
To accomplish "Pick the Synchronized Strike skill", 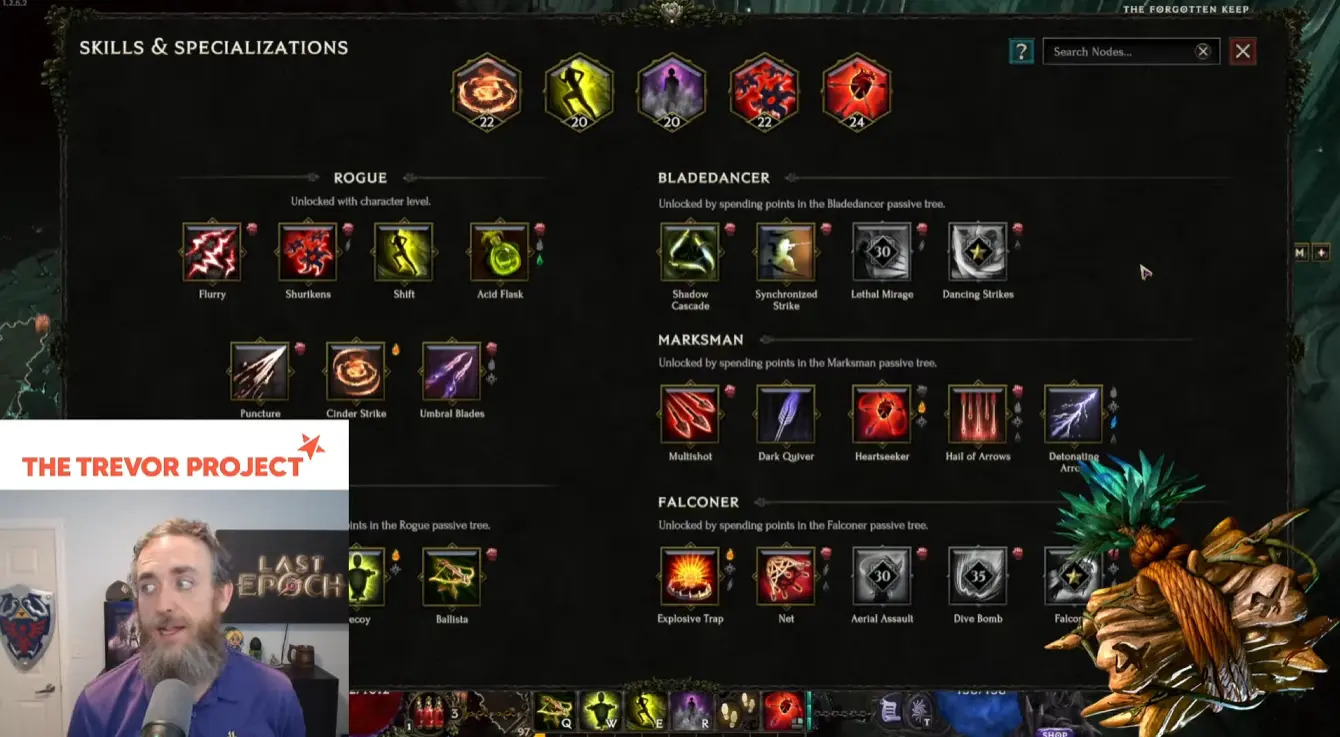I will [786, 252].
